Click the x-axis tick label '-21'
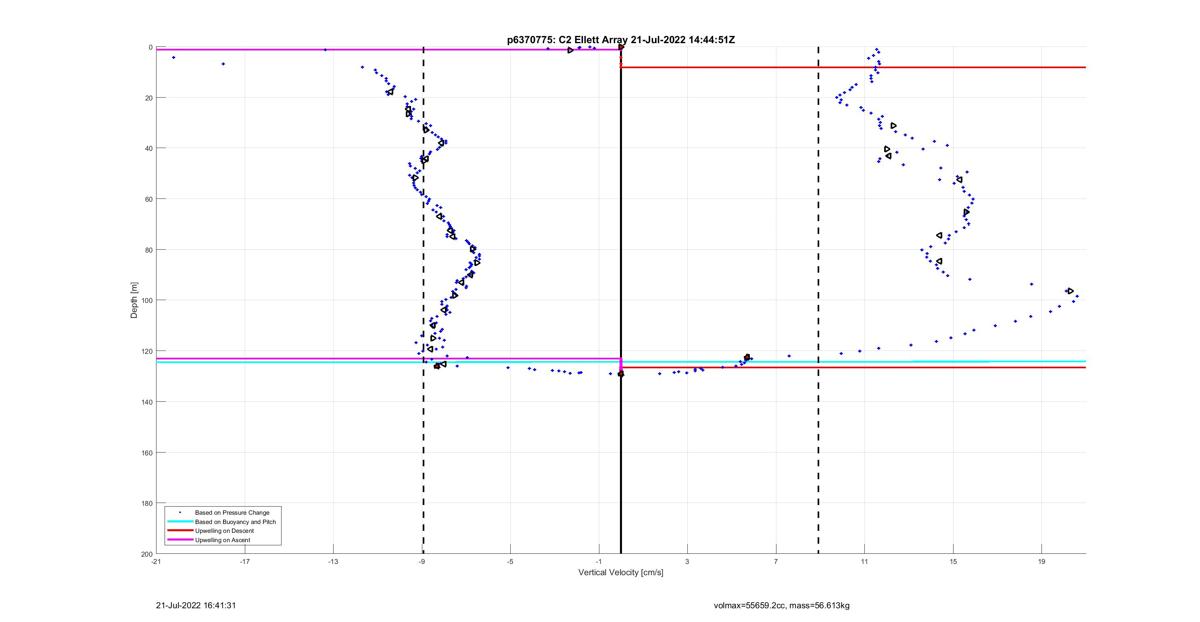 [x=156, y=561]
